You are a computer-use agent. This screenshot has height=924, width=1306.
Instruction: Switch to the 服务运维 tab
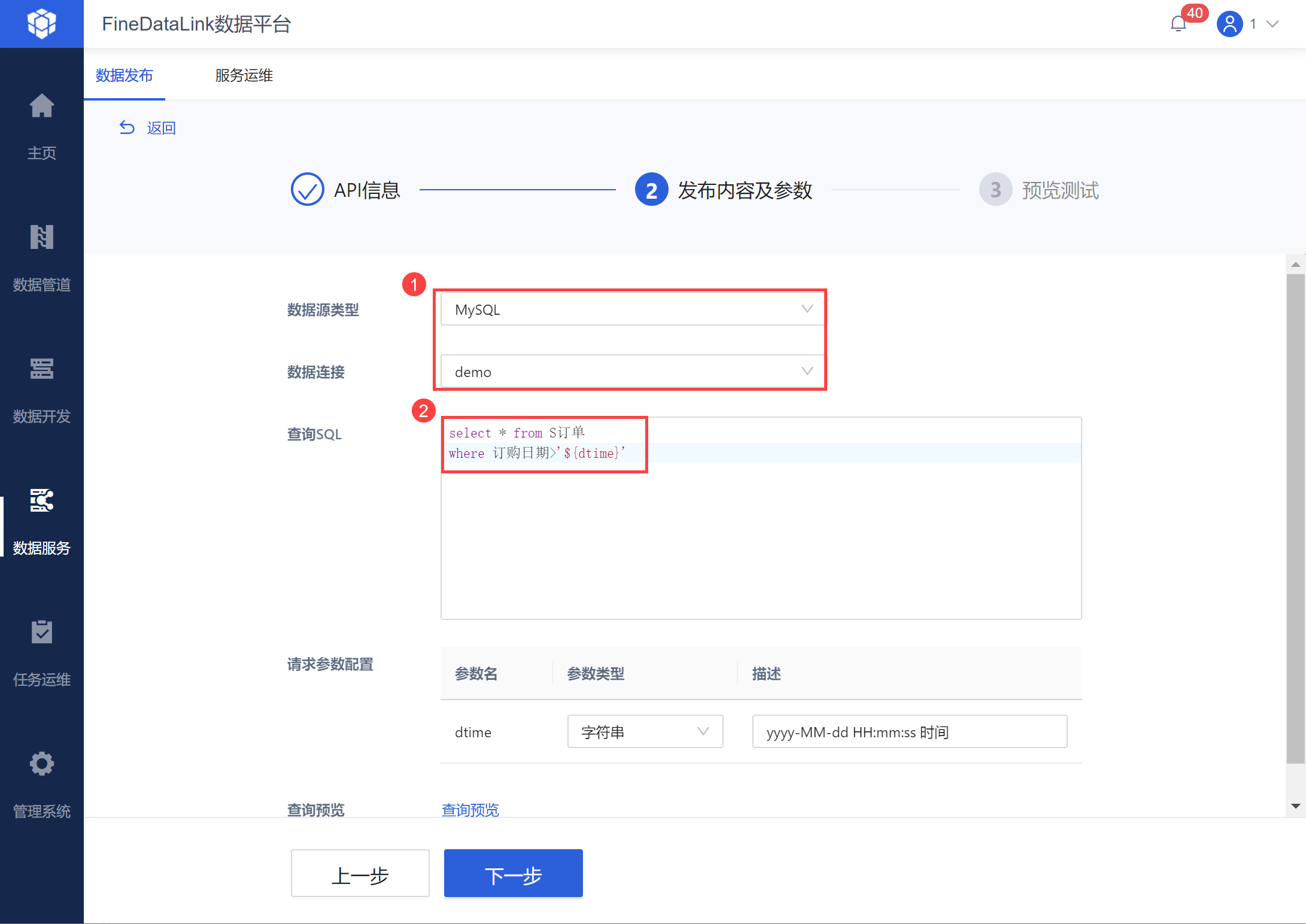(x=244, y=75)
